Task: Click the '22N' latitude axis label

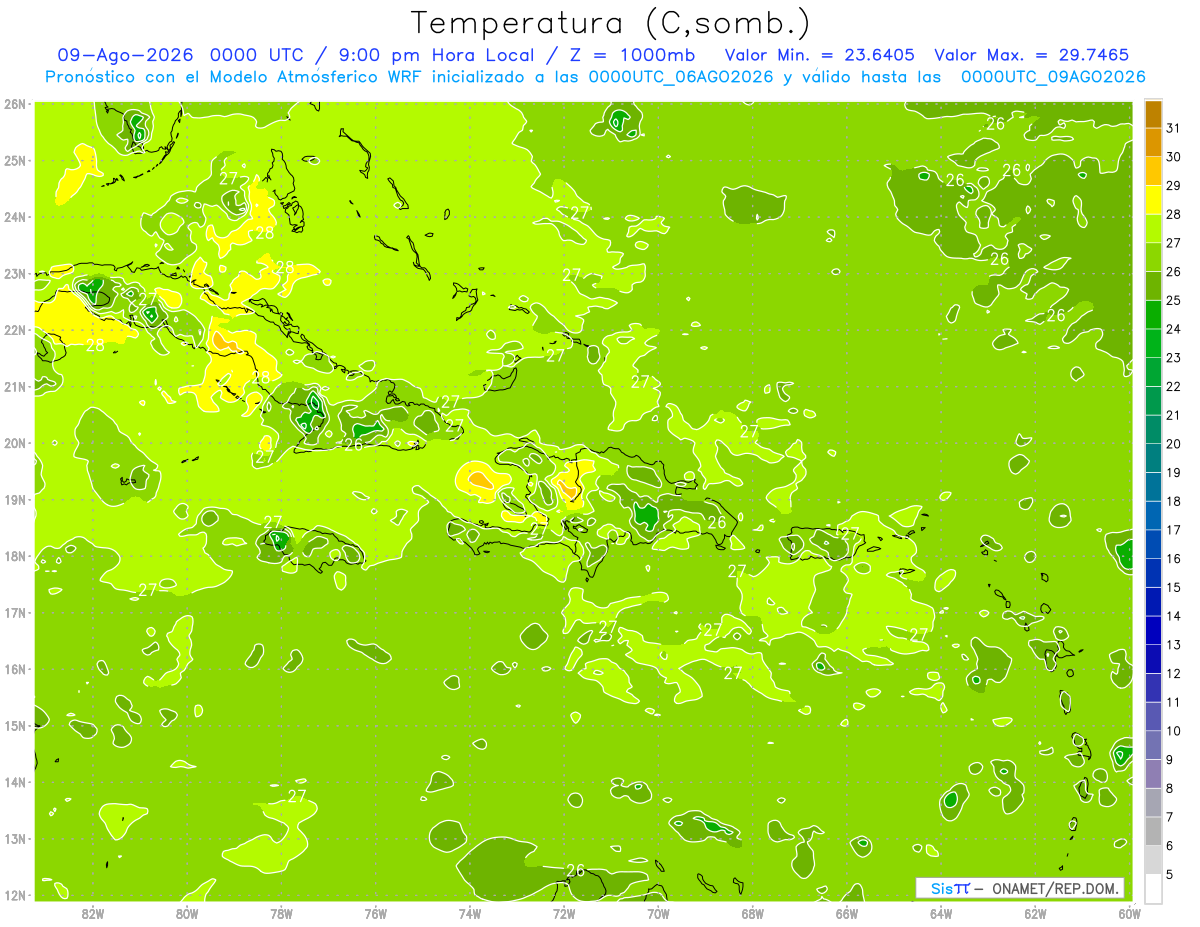Action: [x=14, y=330]
